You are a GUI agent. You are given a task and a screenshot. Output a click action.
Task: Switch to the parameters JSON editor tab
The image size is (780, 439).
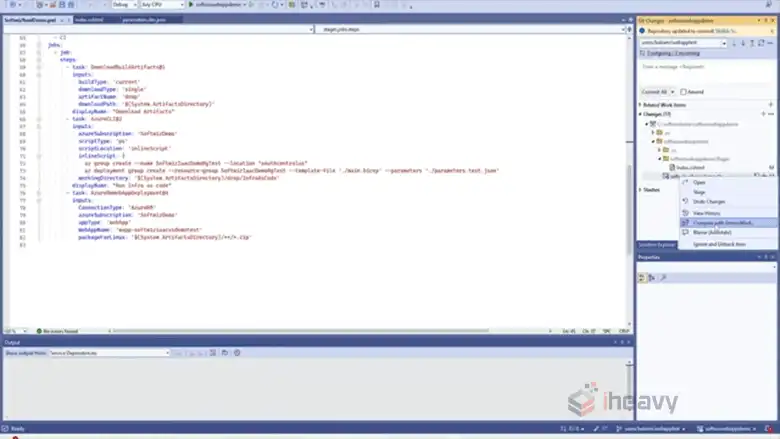[144, 20]
